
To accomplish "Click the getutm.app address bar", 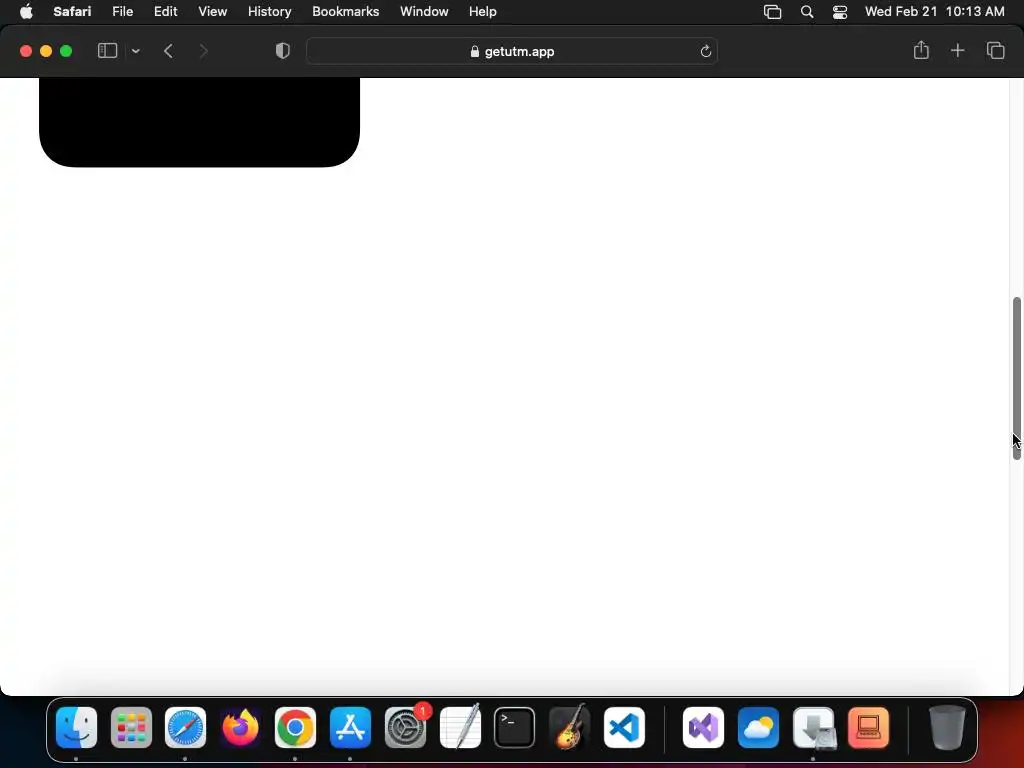I will click(512, 51).
